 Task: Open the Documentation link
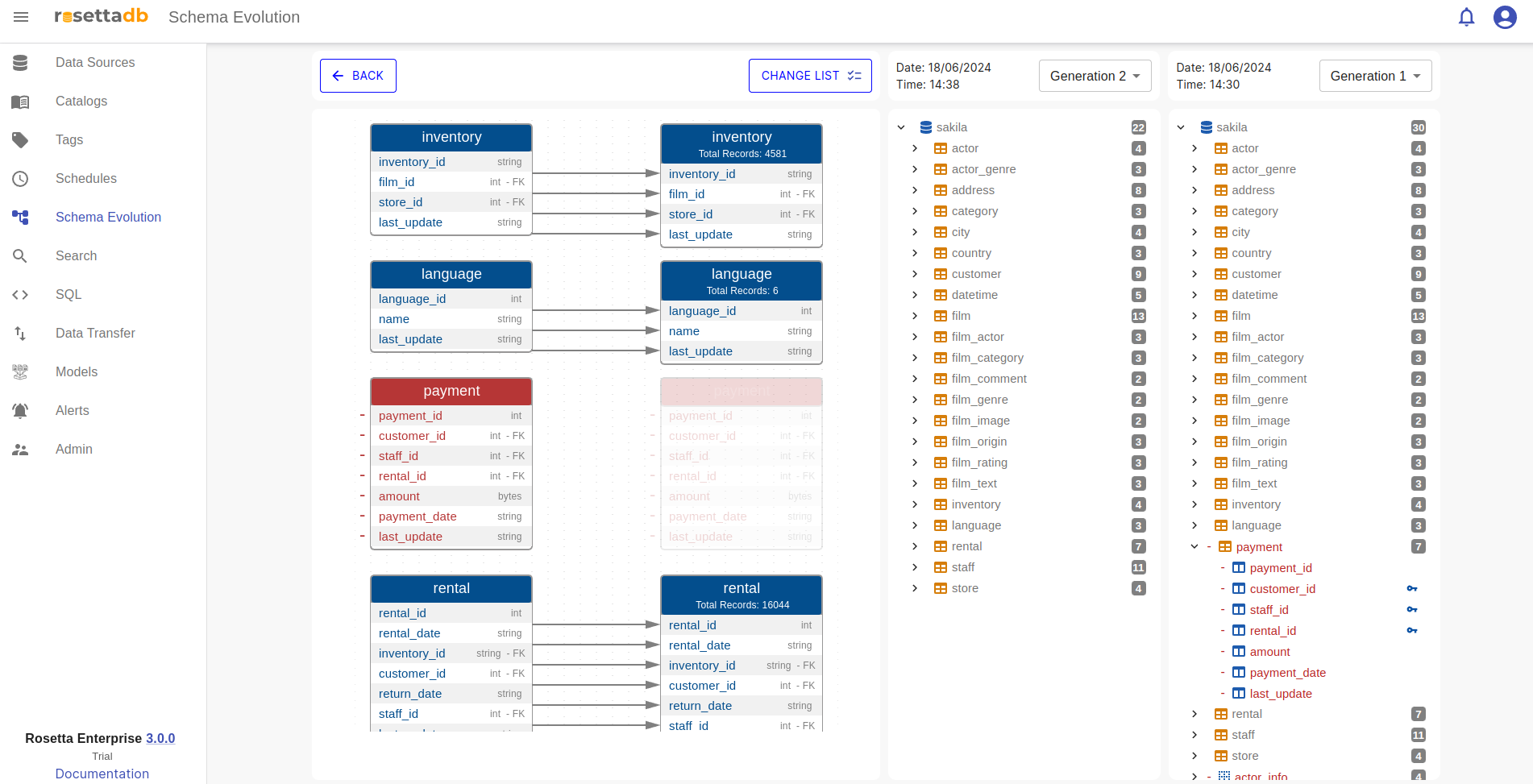pyautogui.click(x=102, y=774)
